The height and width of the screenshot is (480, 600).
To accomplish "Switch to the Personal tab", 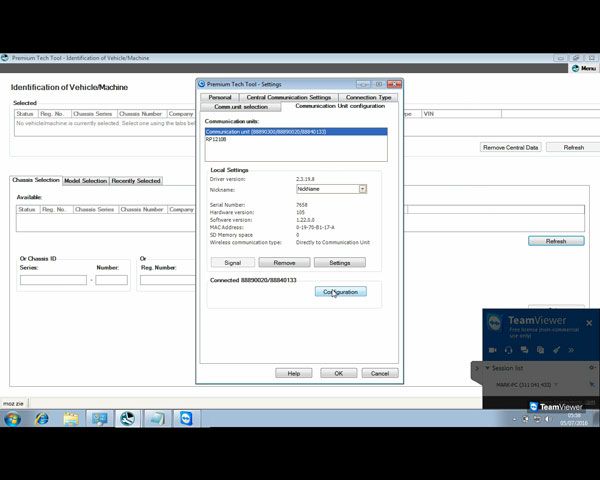I will click(x=219, y=97).
